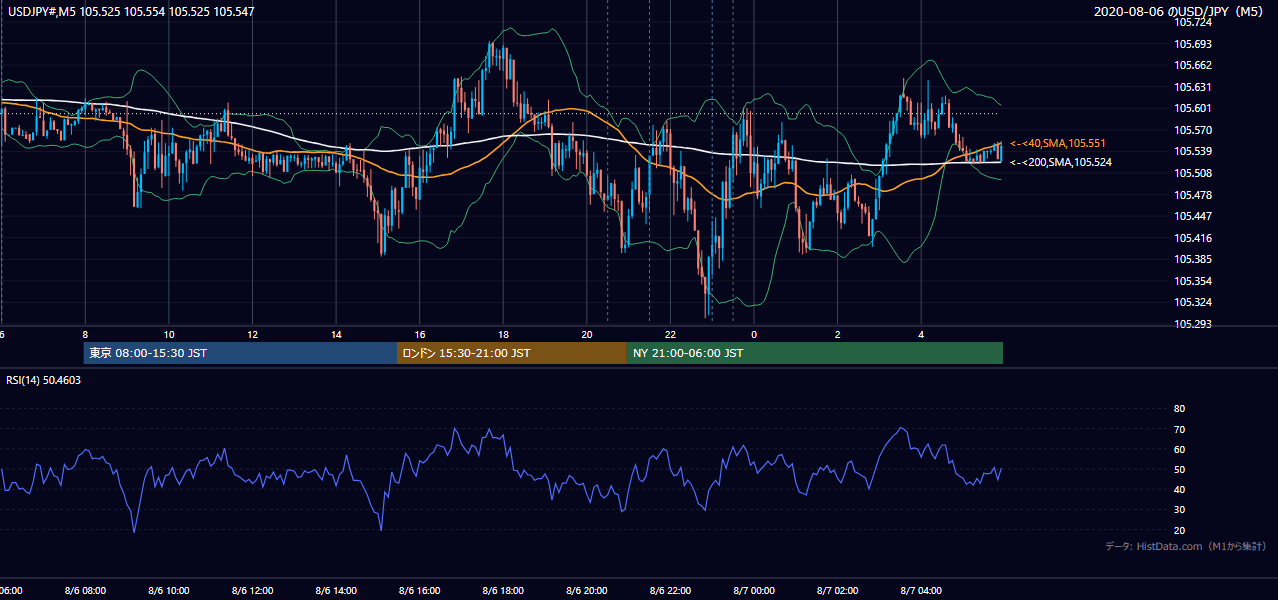This screenshot has height=600, width=1278.
Task: Click the 8/6 10:00 date label
Action: [169, 591]
